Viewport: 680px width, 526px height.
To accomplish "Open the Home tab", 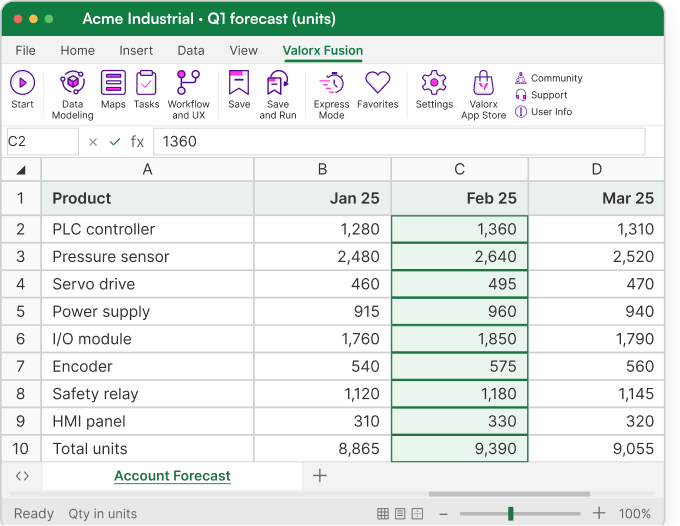I will point(78,50).
